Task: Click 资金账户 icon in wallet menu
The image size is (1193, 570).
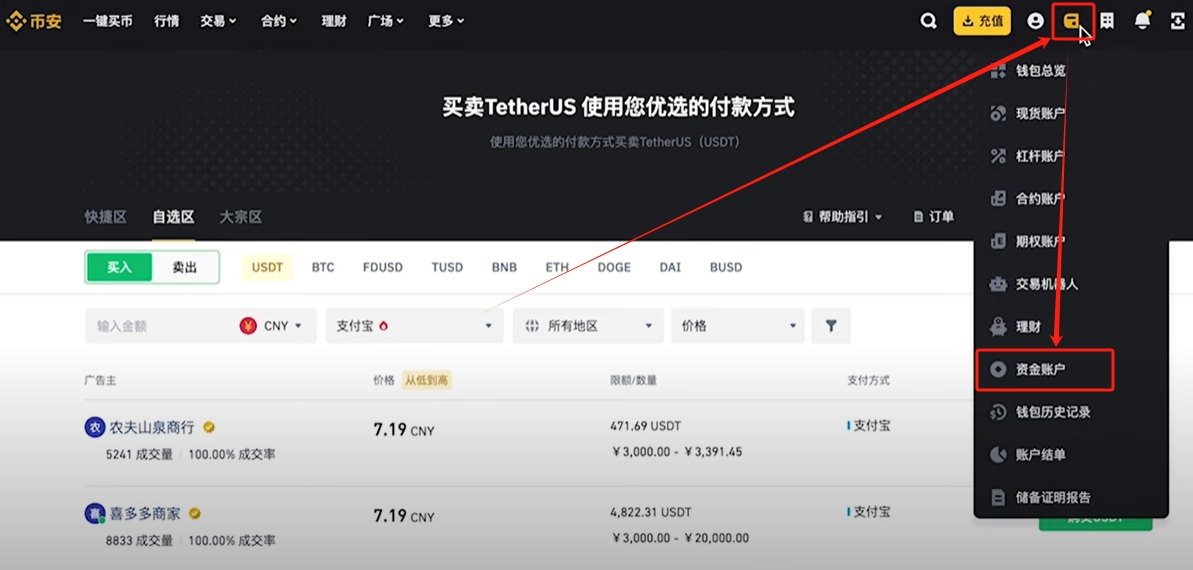Action: (997, 370)
